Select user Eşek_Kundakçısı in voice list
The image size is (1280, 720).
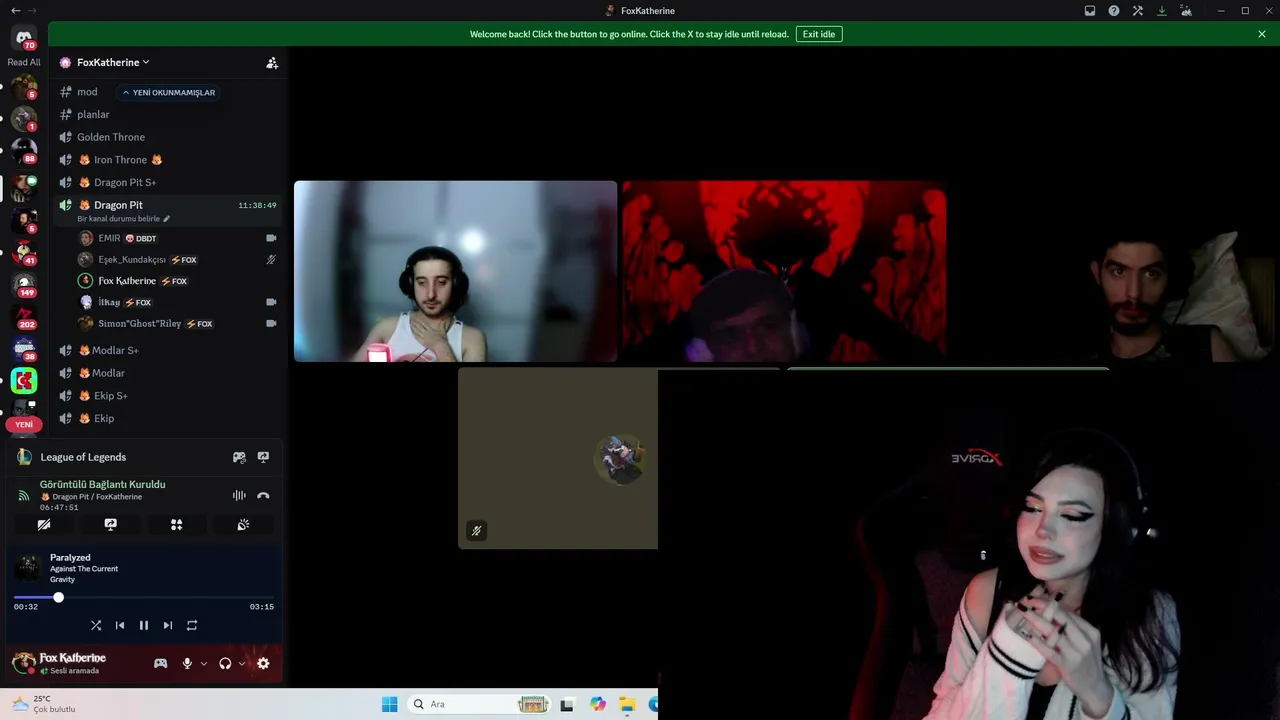coord(132,260)
